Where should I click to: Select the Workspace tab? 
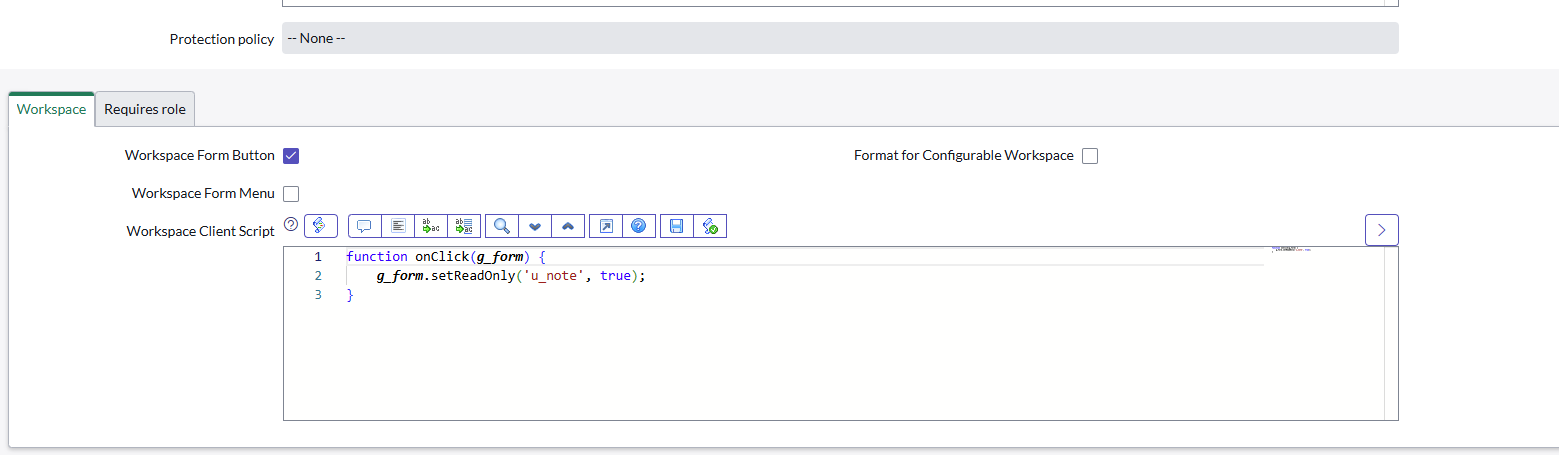(51, 109)
